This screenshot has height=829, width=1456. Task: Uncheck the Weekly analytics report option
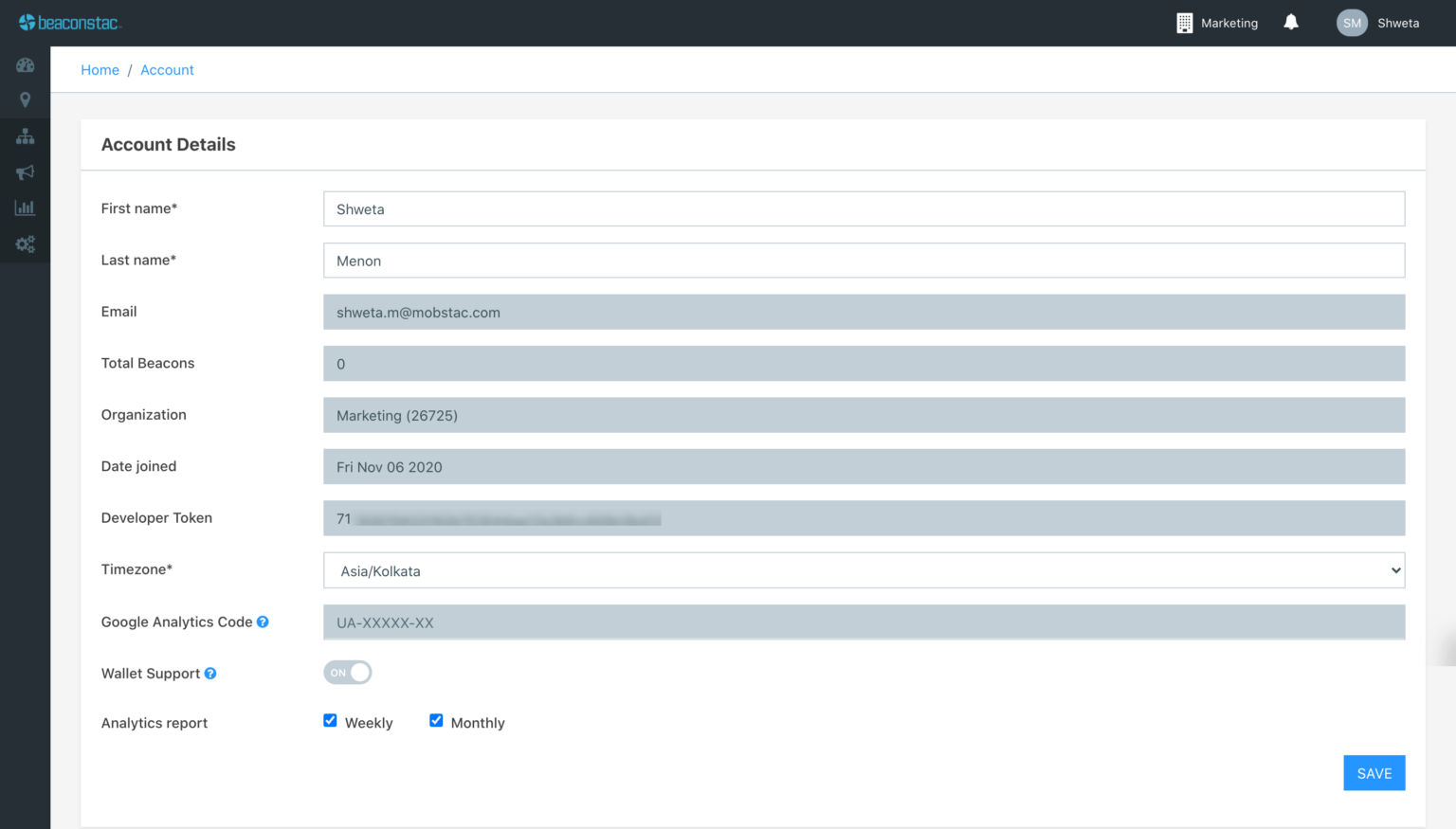pyautogui.click(x=330, y=720)
